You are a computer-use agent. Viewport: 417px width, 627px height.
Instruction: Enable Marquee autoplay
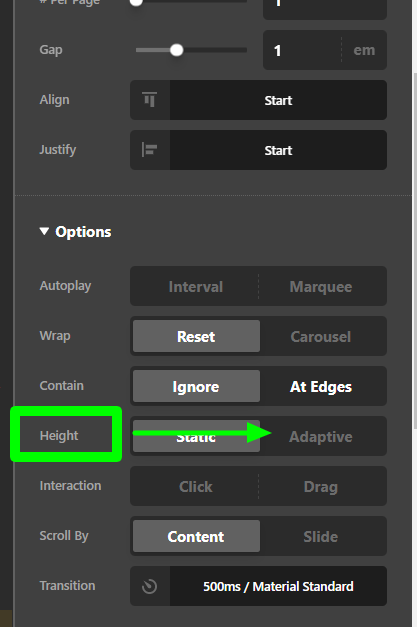point(321,286)
